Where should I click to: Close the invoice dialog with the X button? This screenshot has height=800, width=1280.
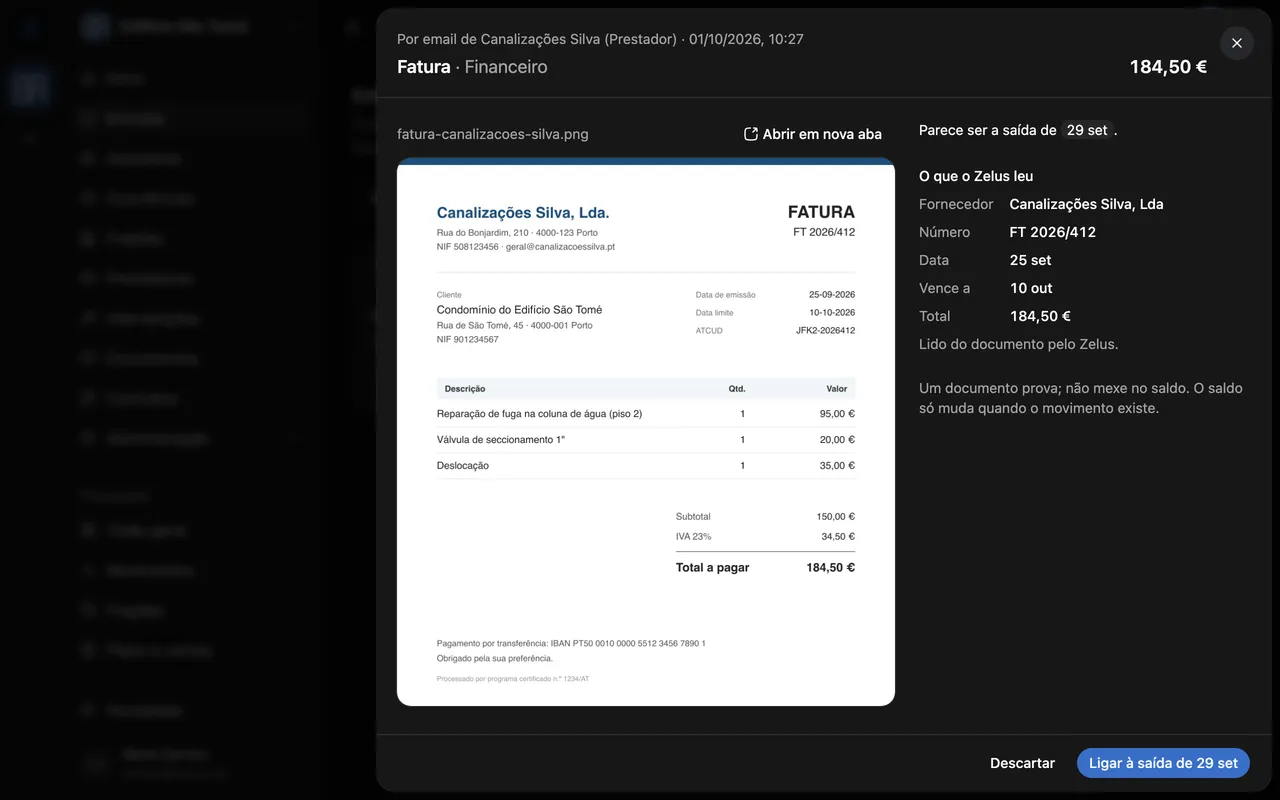click(1237, 43)
